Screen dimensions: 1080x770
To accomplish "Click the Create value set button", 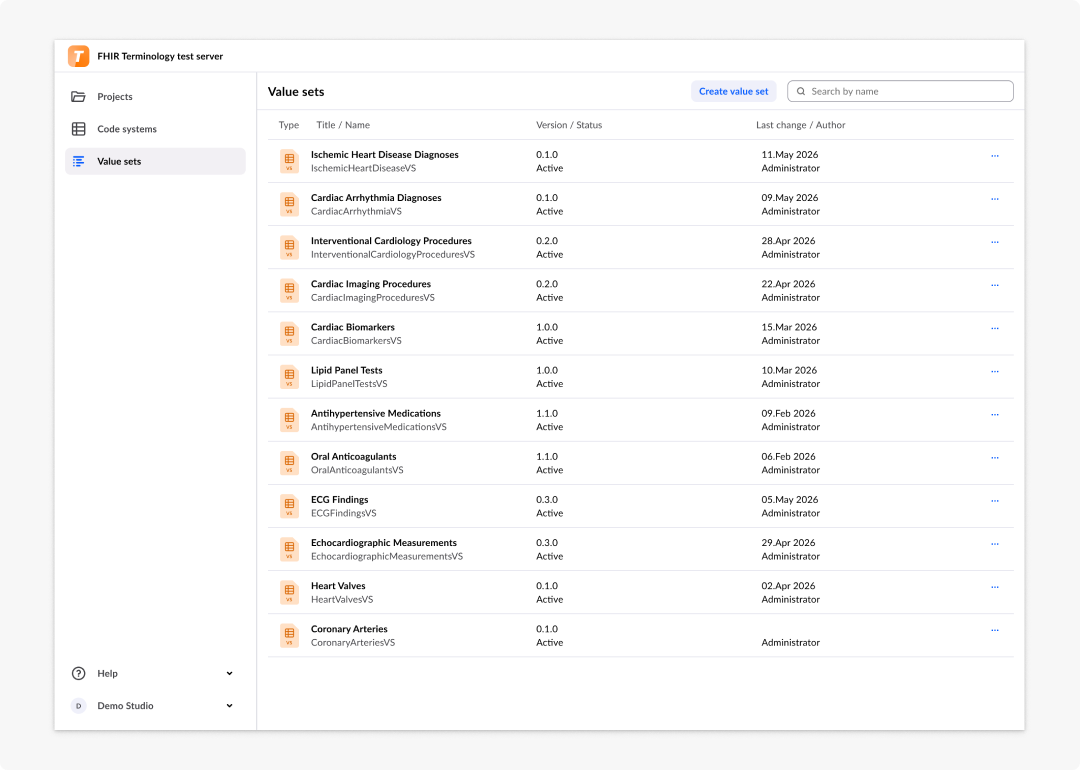I will click(734, 91).
